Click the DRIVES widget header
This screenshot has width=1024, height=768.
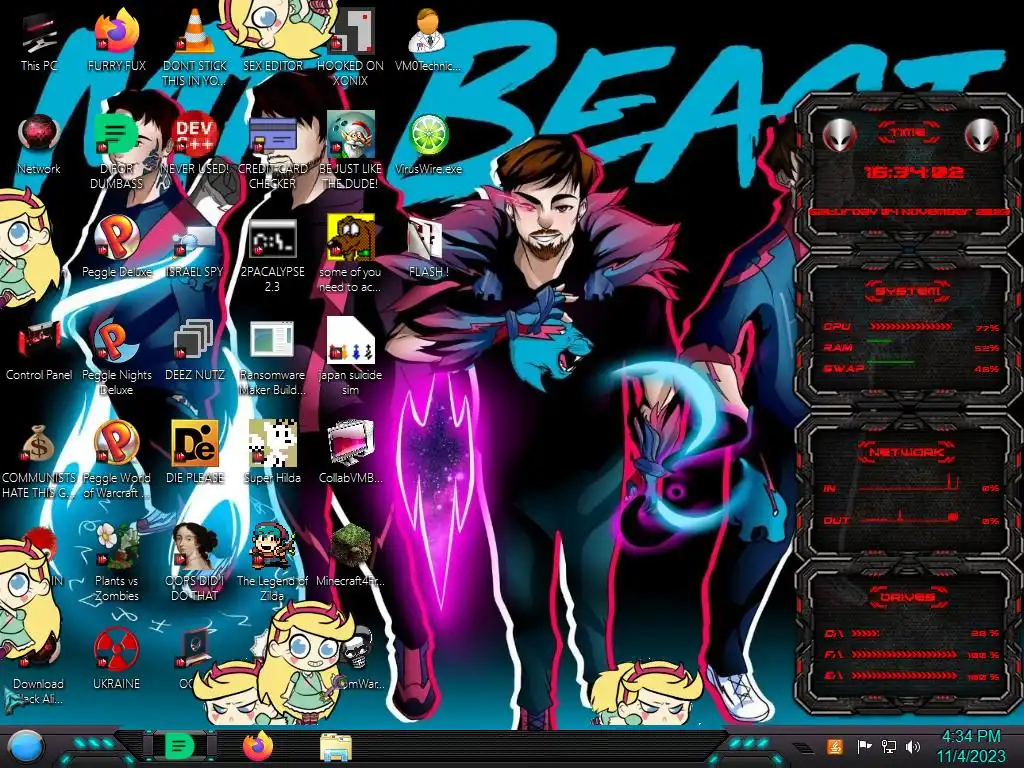(x=907, y=597)
